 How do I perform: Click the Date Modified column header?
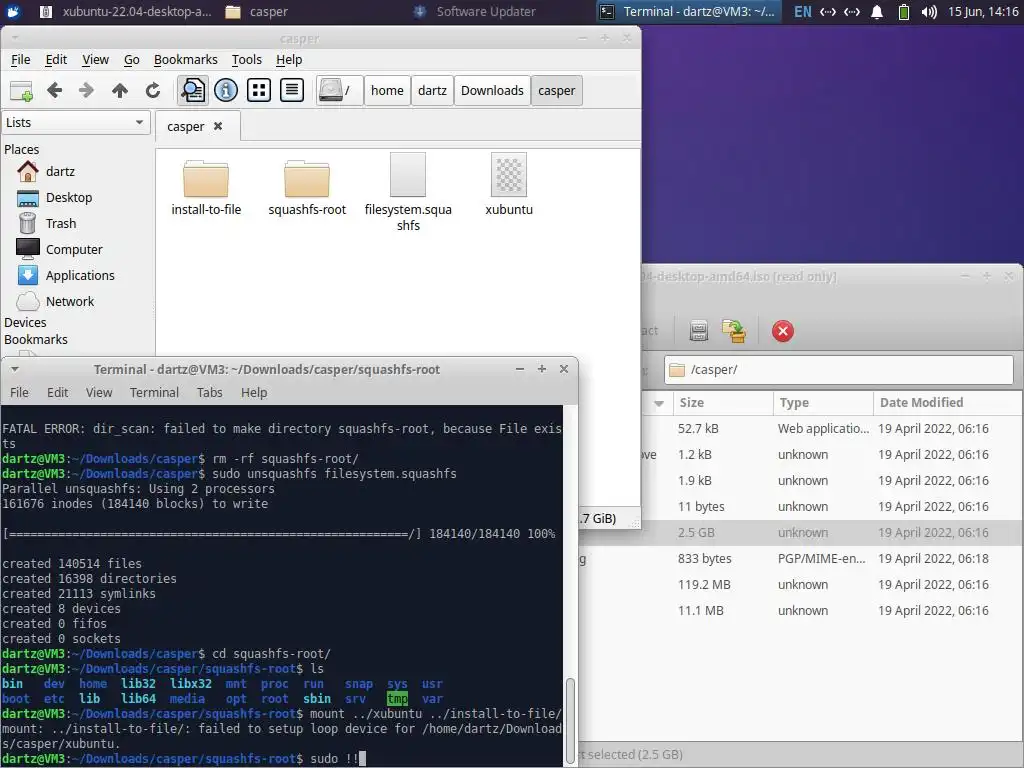947,403
